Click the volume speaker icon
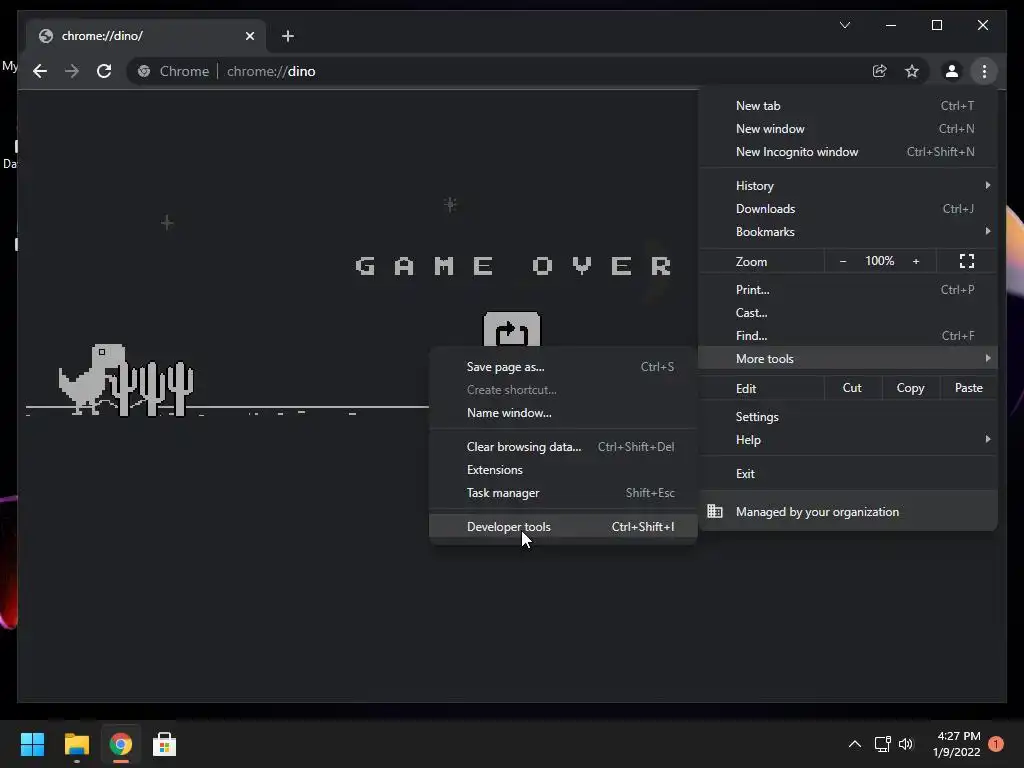1024x768 pixels. tap(906, 744)
